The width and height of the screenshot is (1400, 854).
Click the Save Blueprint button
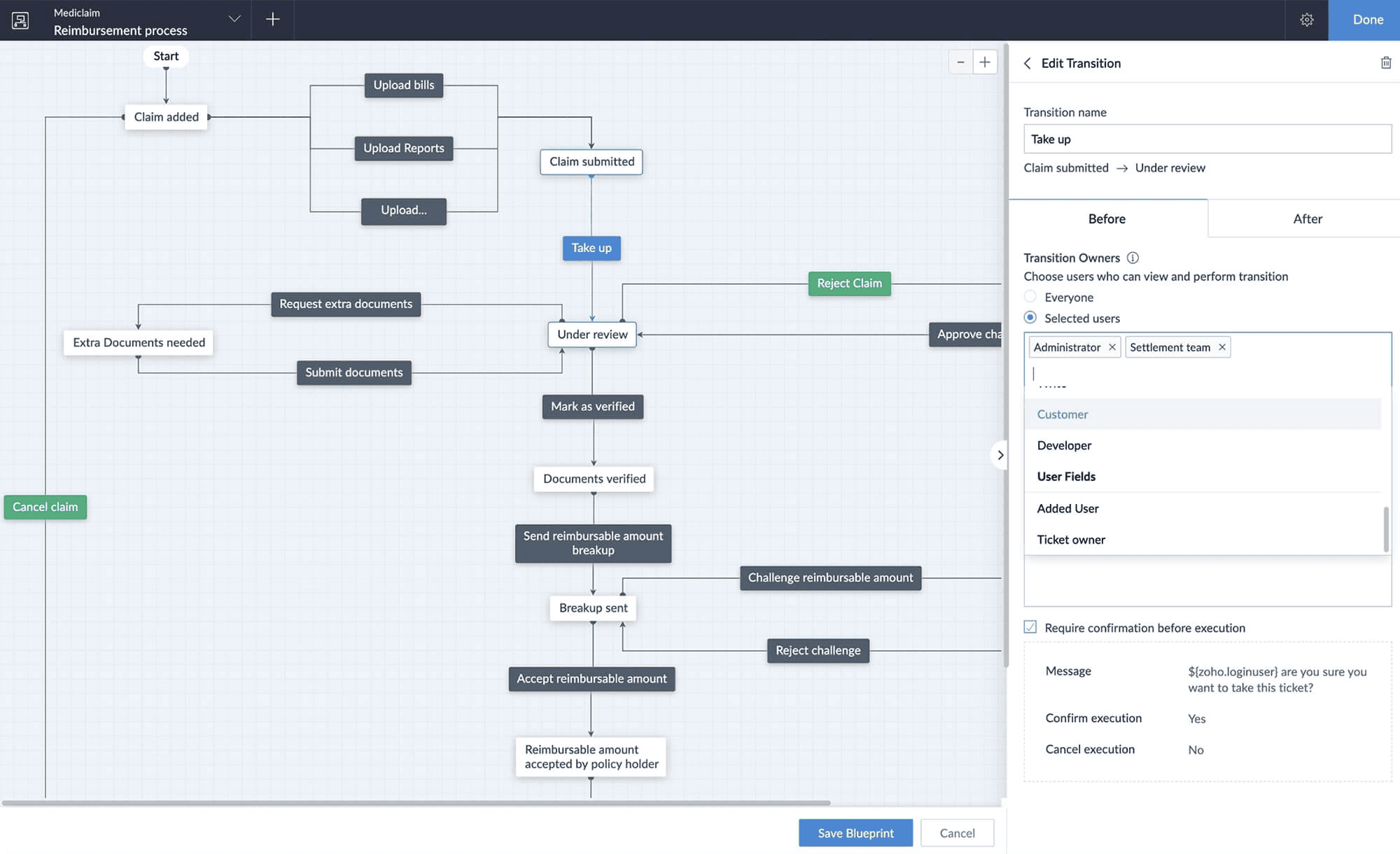[x=855, y=832]
